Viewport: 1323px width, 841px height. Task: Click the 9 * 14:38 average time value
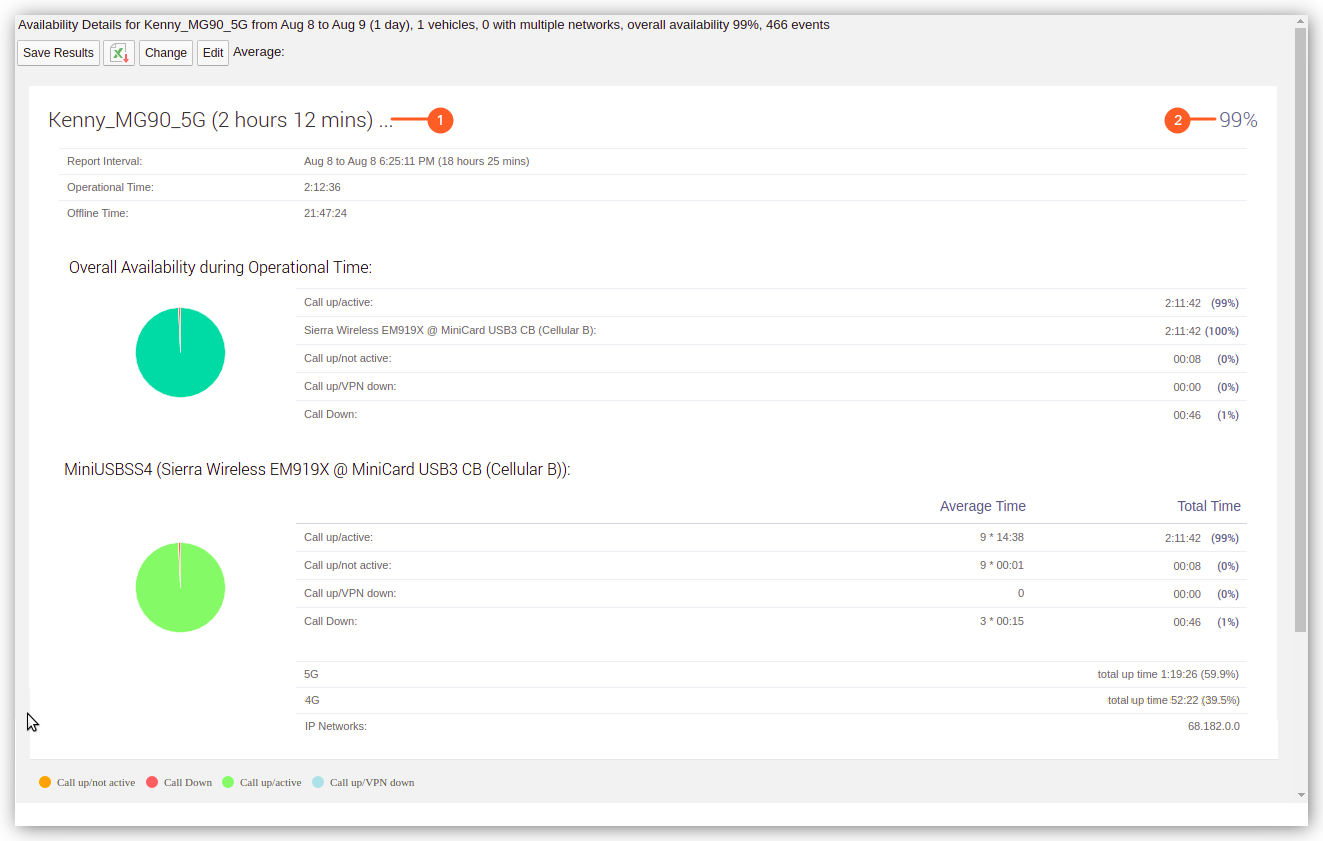(1002, 537)
